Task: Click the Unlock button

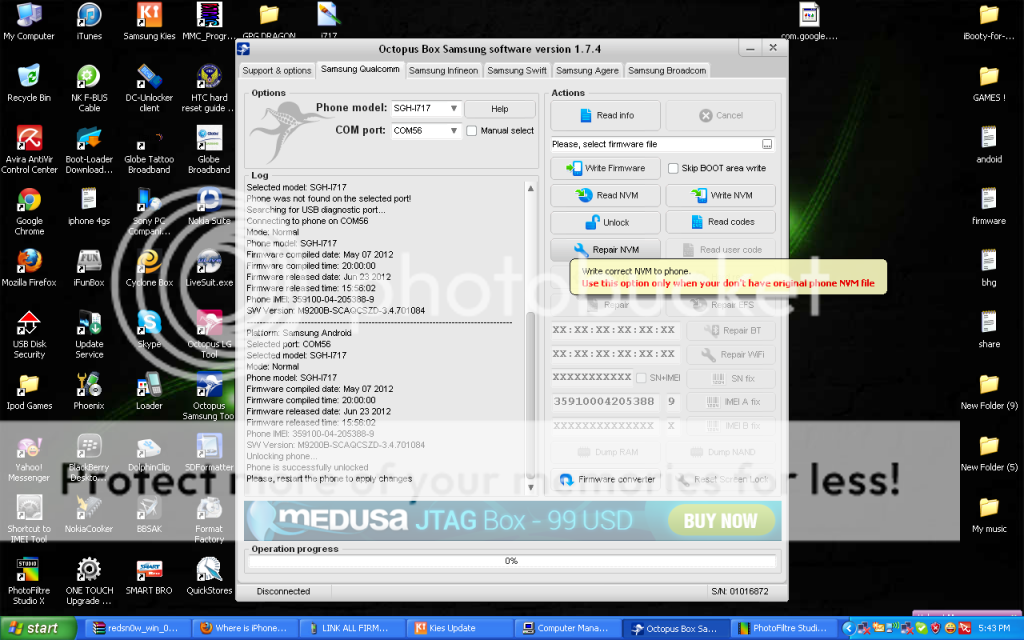Action: (x=605, y=222)
